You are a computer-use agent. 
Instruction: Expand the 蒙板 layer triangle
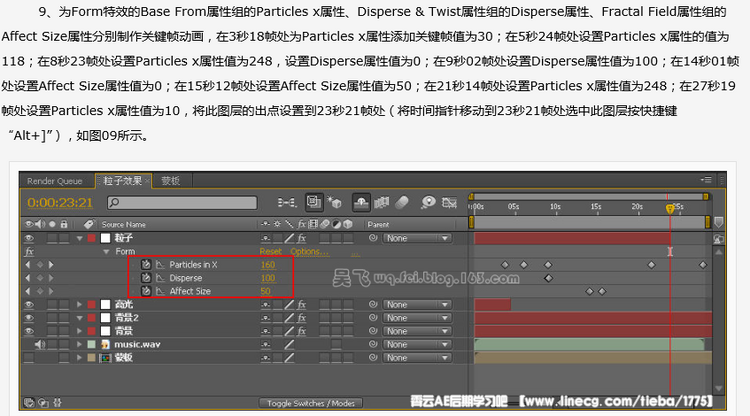[x=79, y=357]
